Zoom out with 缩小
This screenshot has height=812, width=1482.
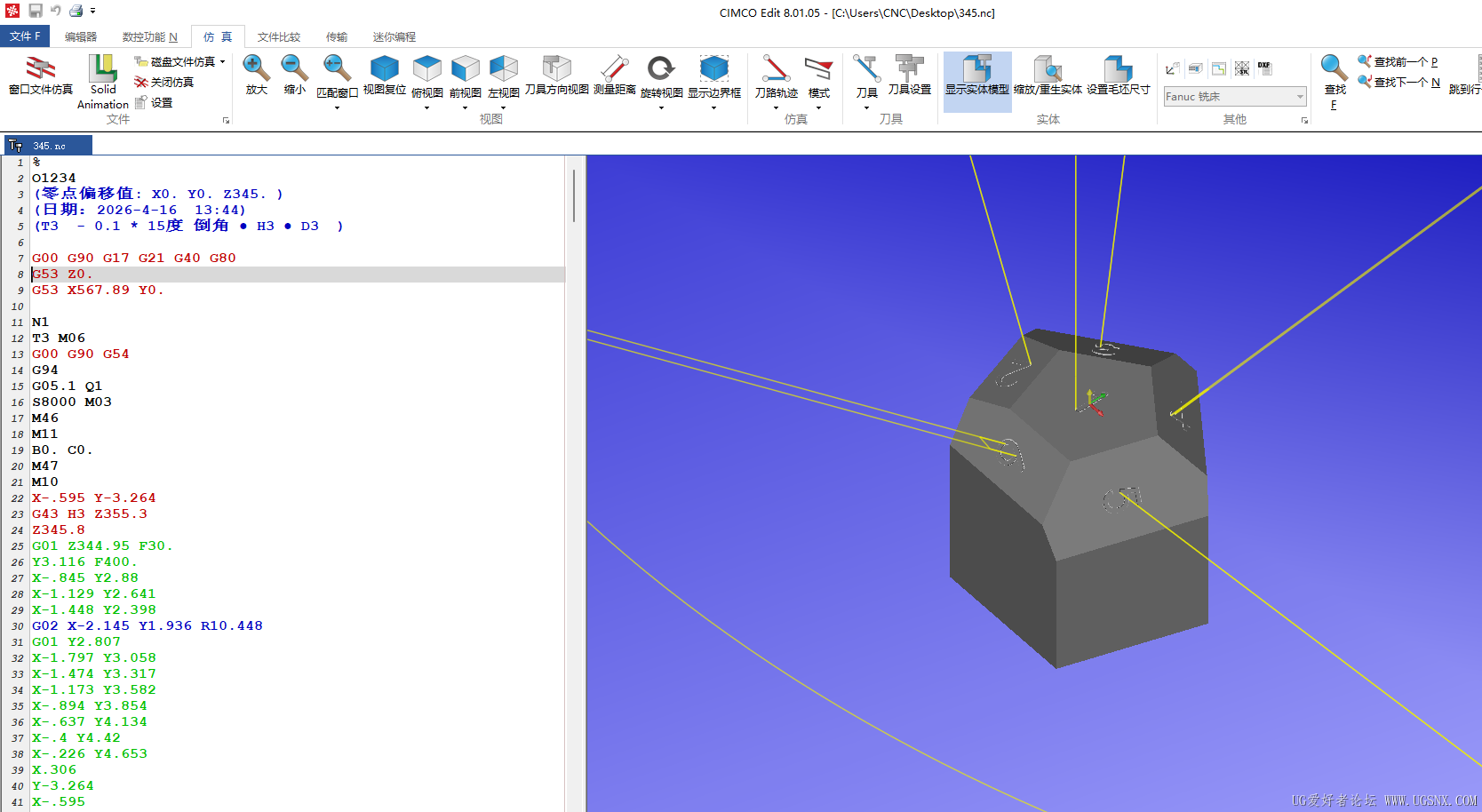click(x=294, y=76)
